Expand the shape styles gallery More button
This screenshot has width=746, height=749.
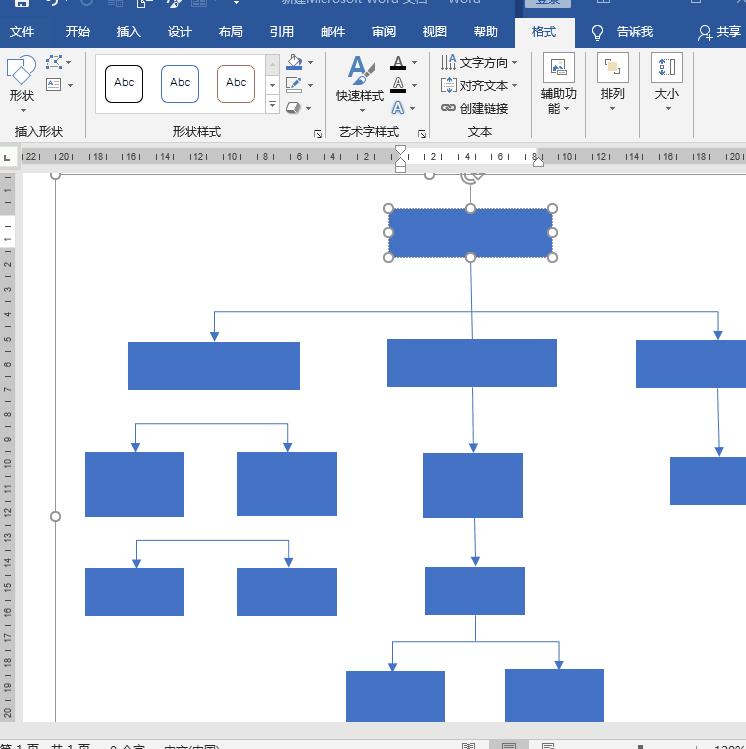point(272,104)
